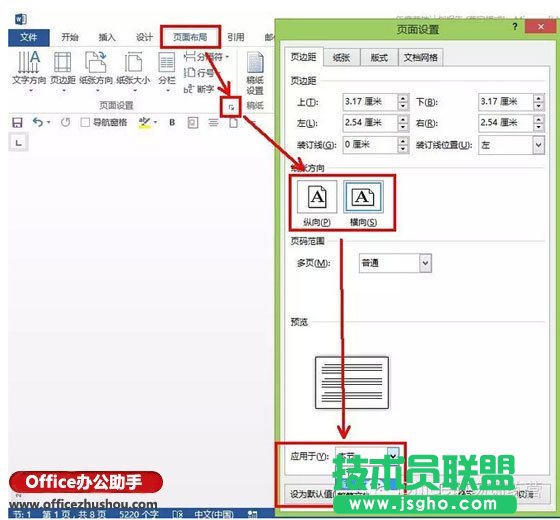Click the gutter spinner arrows
Screen dimensions: 560x520
pos(403,145)
